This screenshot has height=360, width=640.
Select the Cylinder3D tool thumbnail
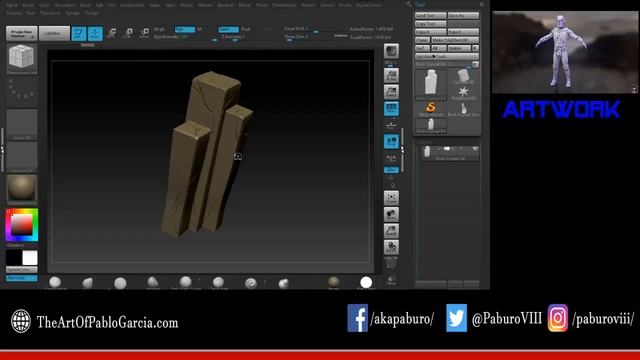click(463, 76)
